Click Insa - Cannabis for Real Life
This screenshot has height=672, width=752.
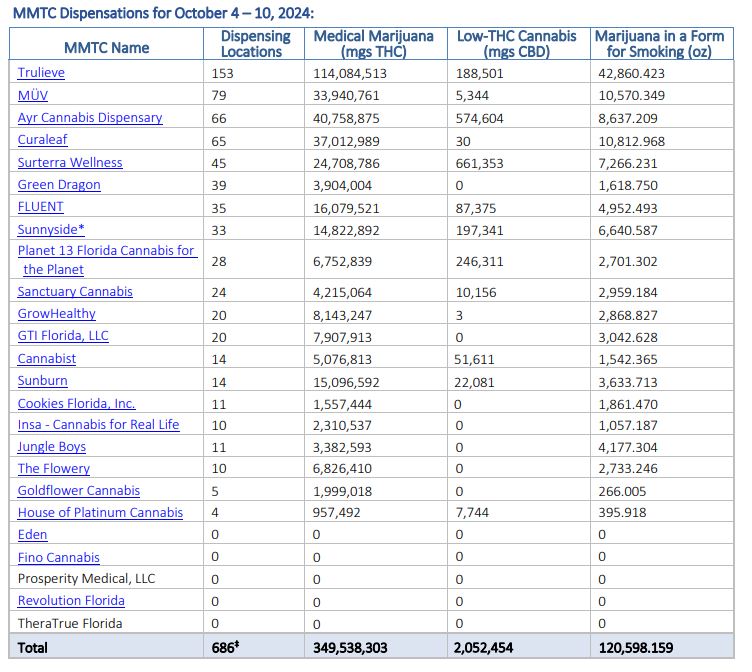pyautogui.click(x=98, y=425)
